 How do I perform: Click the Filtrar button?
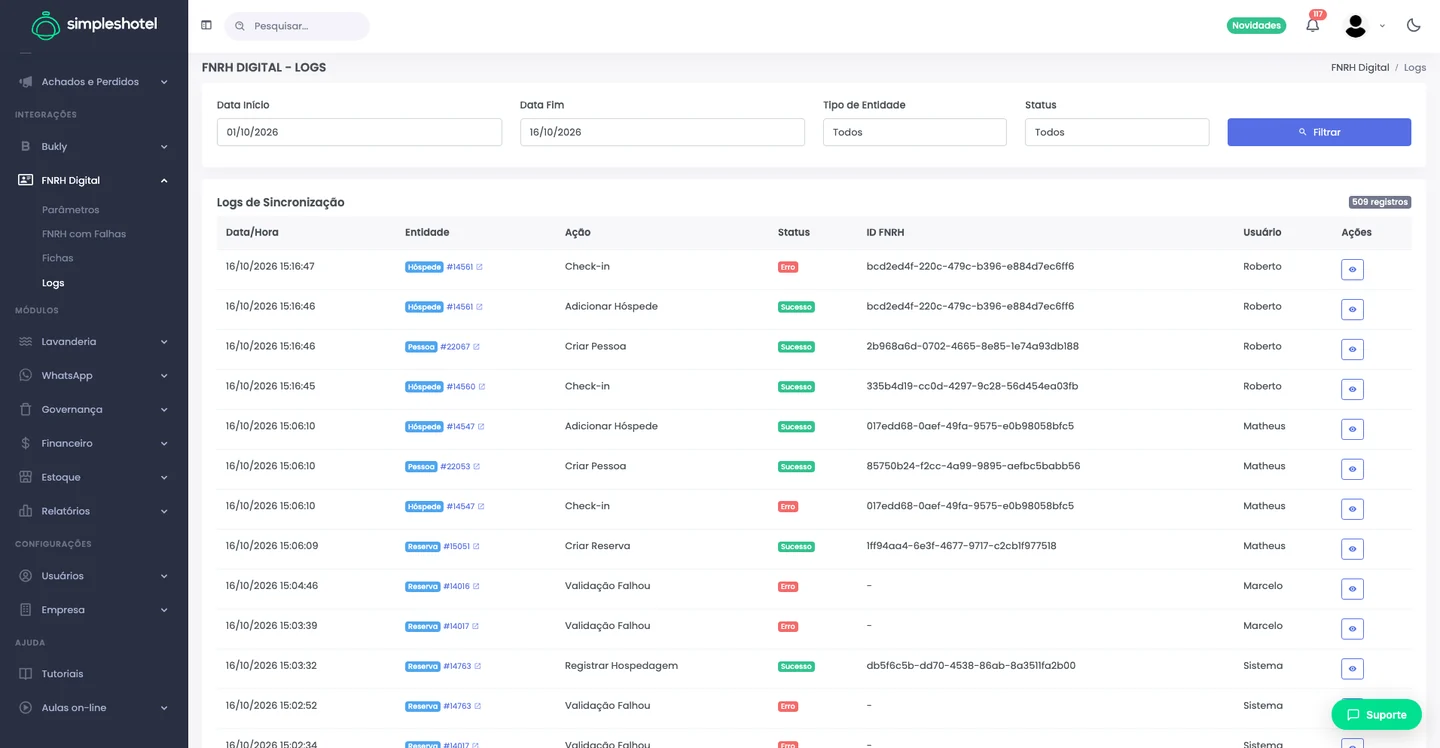[x=1319, y=132]
